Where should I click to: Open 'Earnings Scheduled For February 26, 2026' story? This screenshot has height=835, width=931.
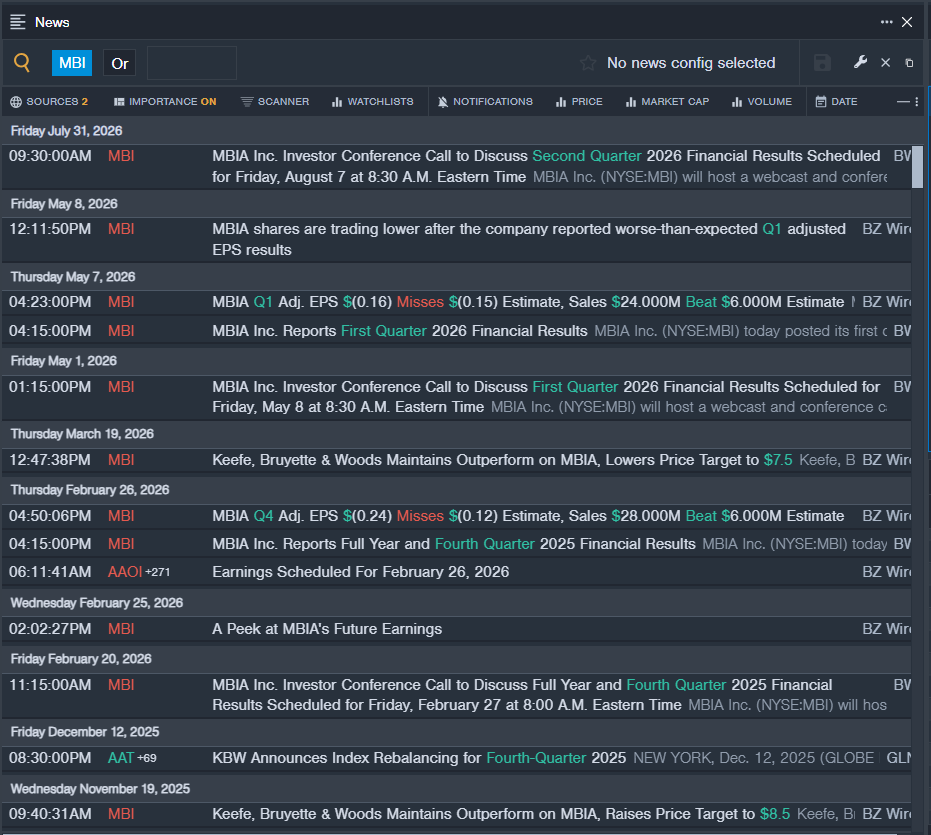(360, 572)
